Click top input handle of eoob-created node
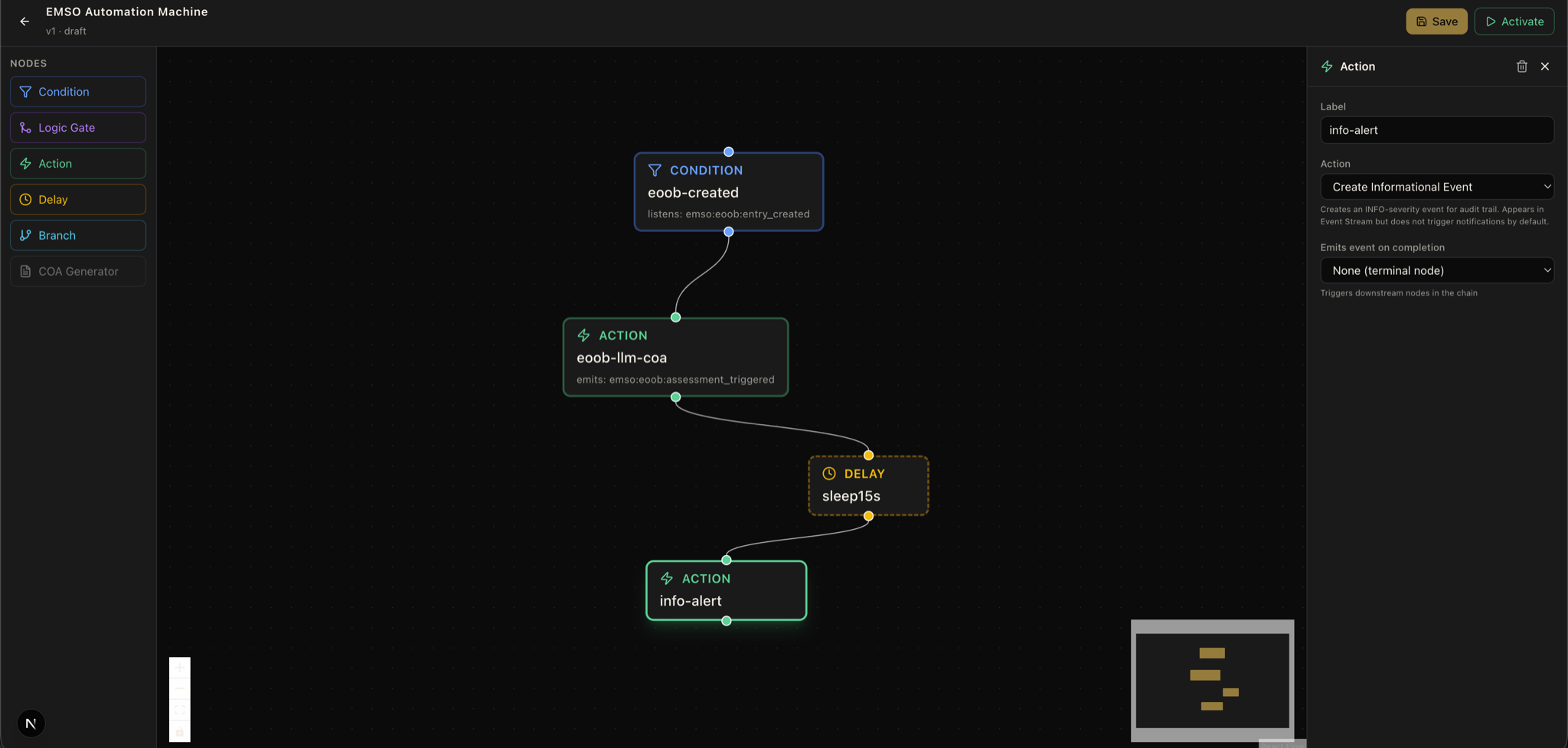 728,152
